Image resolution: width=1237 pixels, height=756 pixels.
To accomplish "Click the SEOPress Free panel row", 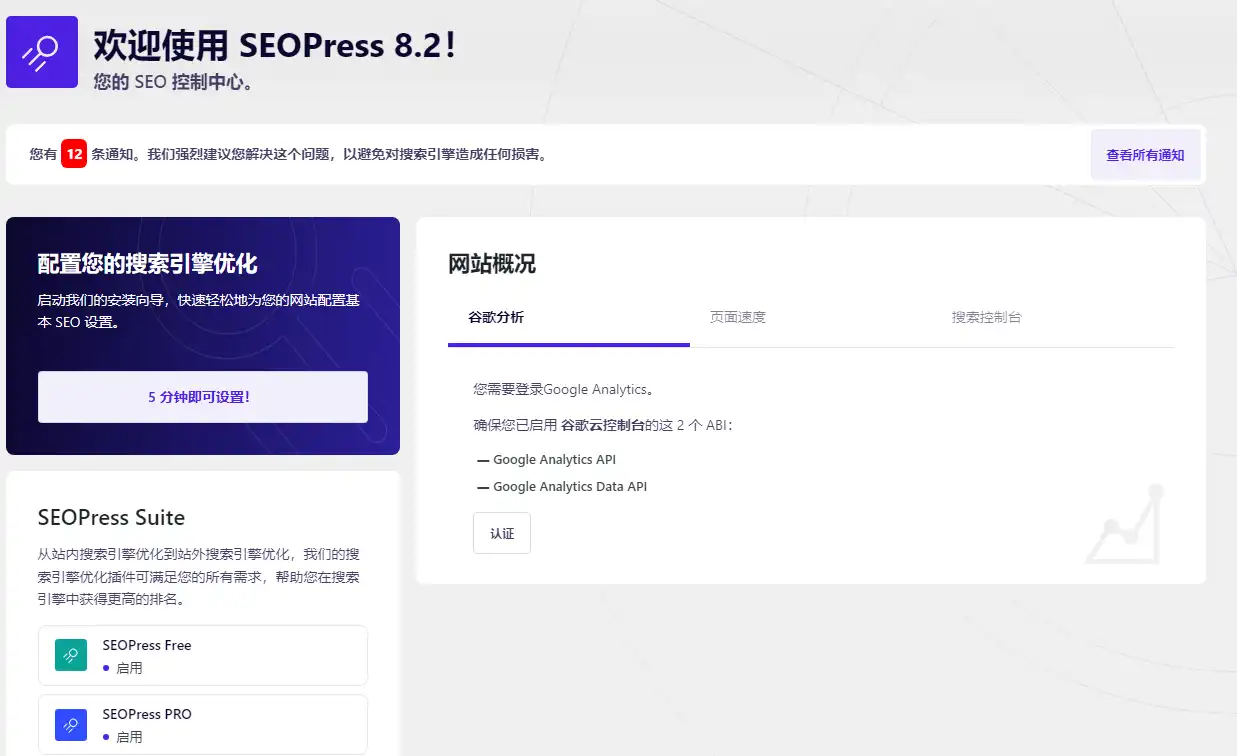I will (203, 654).
